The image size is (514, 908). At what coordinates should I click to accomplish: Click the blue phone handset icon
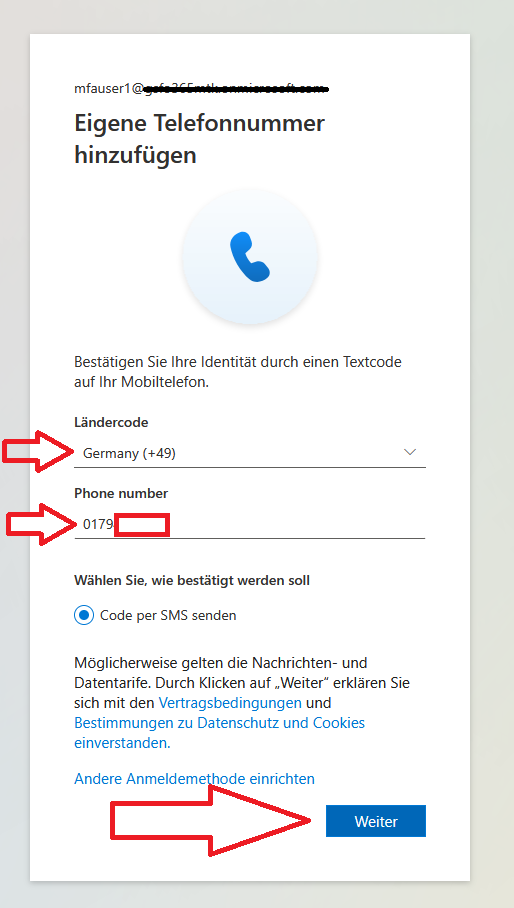click(250, 257)
